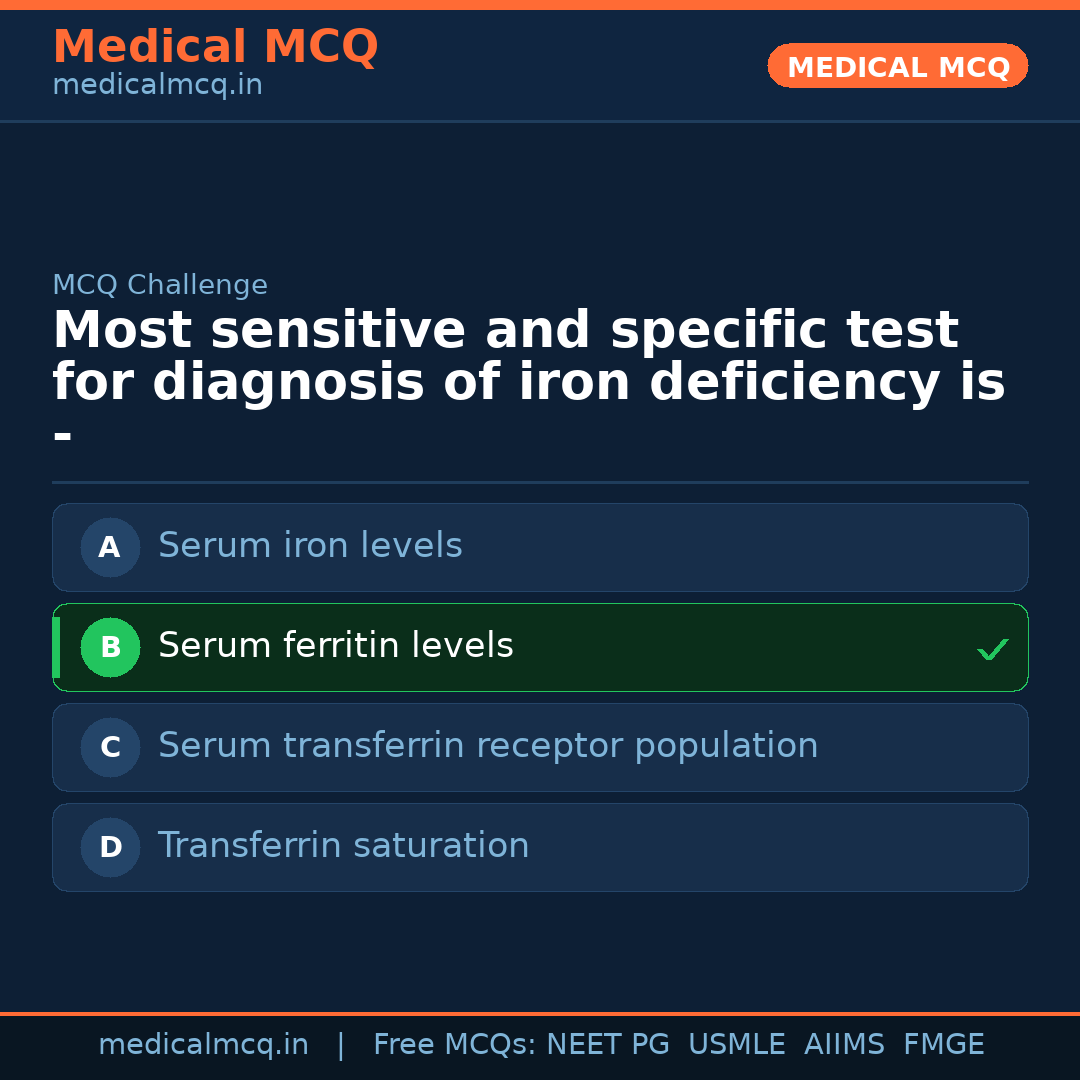Select the 'Serum iron levels' answer
This screenshot has height=1080, width=1080.
tap(310, 546)
